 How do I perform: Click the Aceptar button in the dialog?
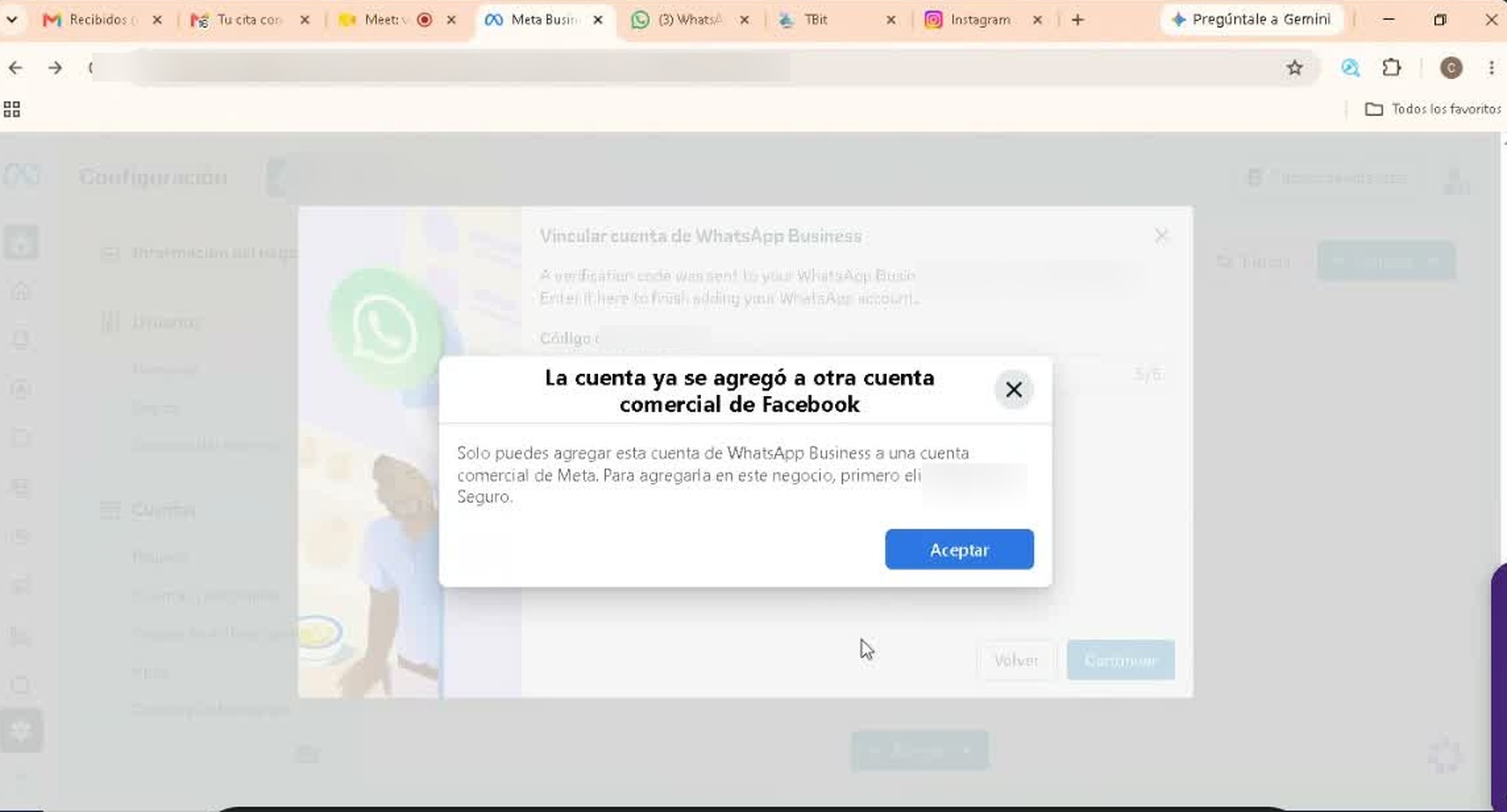click(959, 550)
